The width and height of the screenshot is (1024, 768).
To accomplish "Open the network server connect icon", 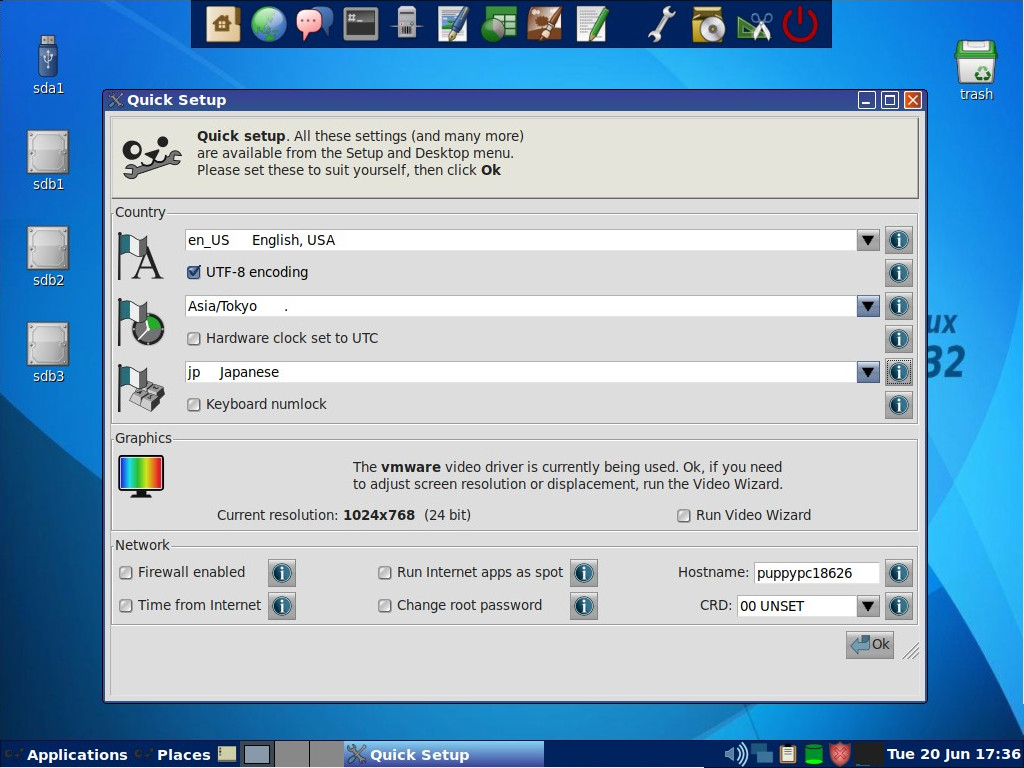I will tap(407, 24).
